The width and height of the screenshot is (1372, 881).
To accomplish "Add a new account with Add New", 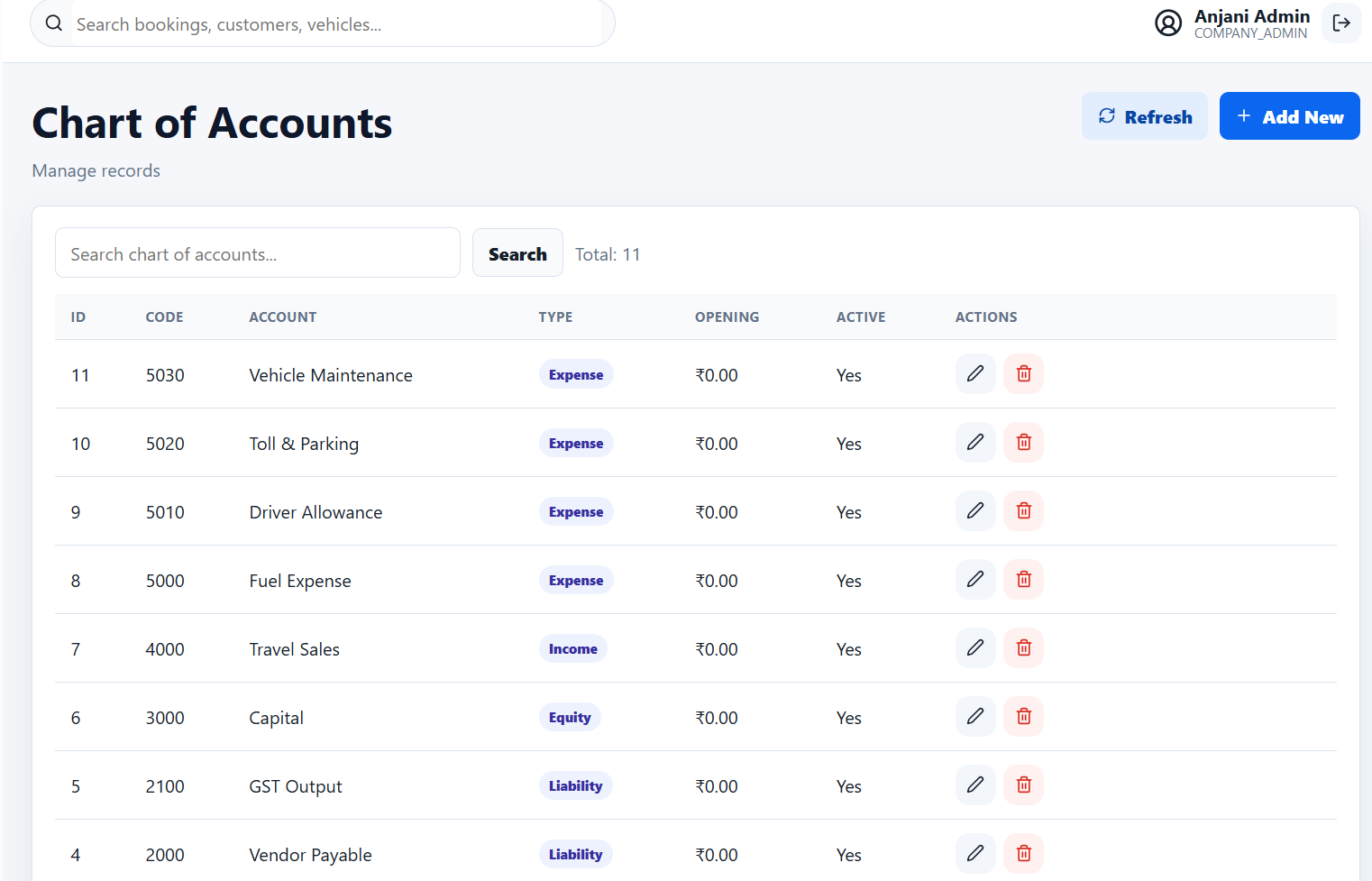I will pos(1290,116).
